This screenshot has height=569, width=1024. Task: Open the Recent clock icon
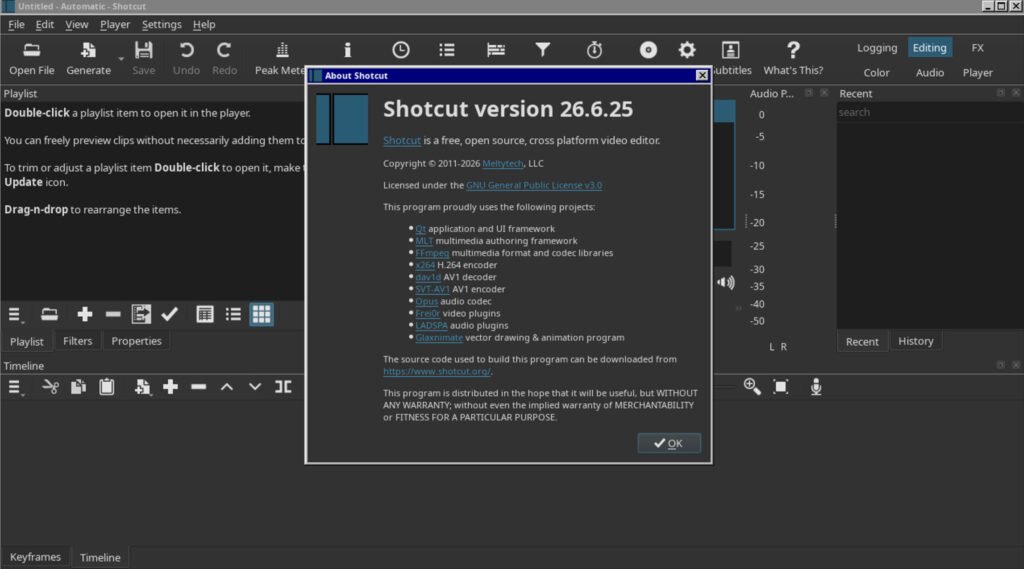[x=400, y=50]
